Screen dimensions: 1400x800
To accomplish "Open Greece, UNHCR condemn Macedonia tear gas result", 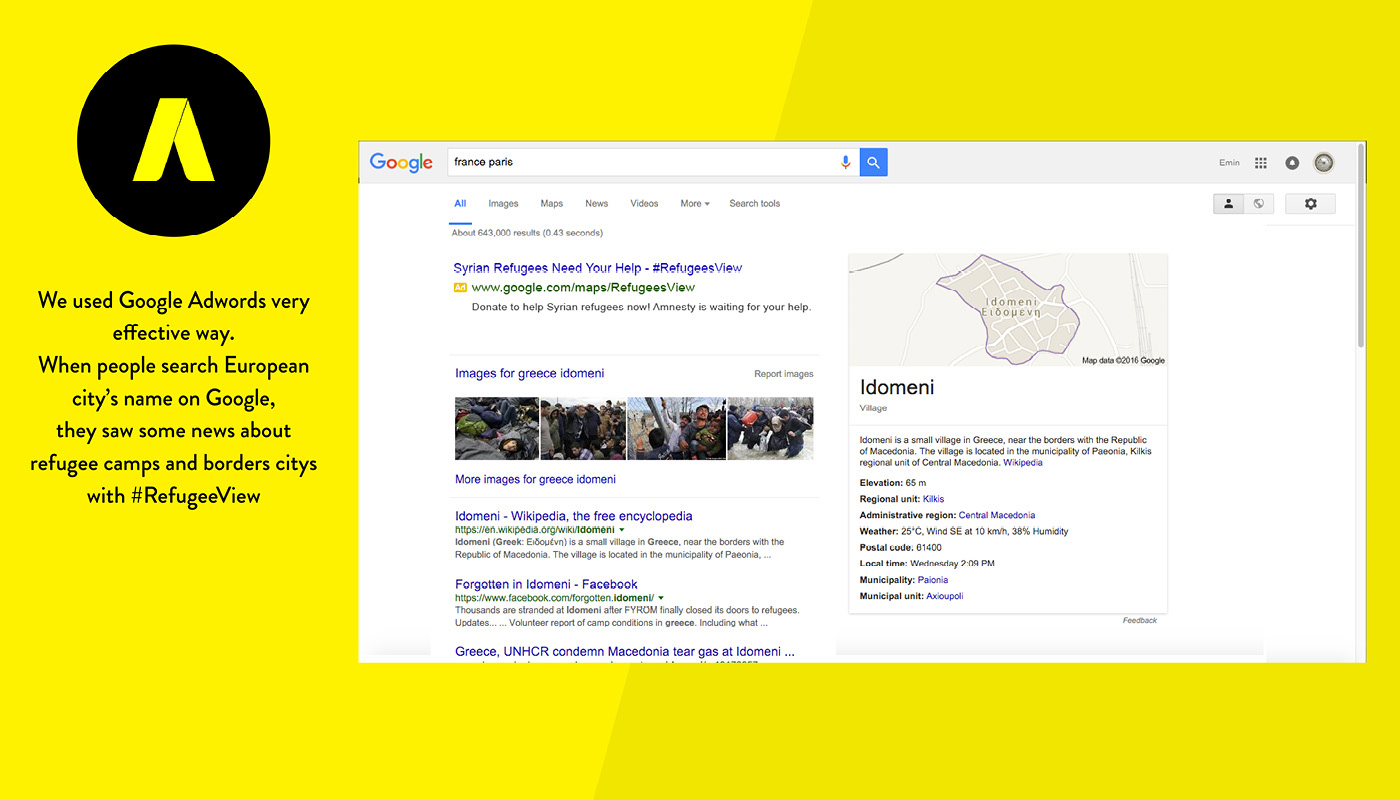I will 625,651.
